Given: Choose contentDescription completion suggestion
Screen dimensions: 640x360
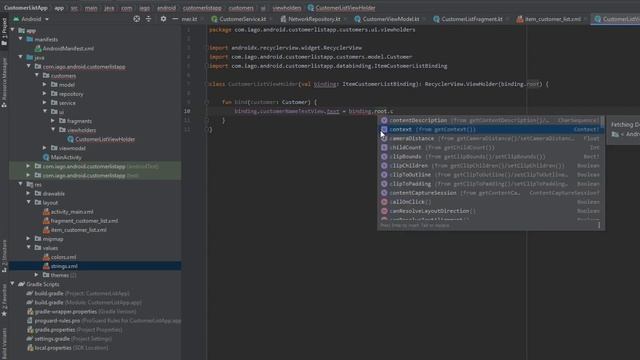Looking at the screenshot, I should click(x=490, y=120).
